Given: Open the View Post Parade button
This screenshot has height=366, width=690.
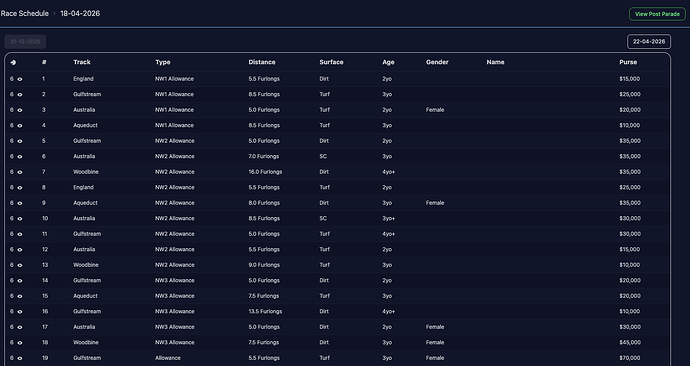Looking at the screenshot, I should point(657,14).
